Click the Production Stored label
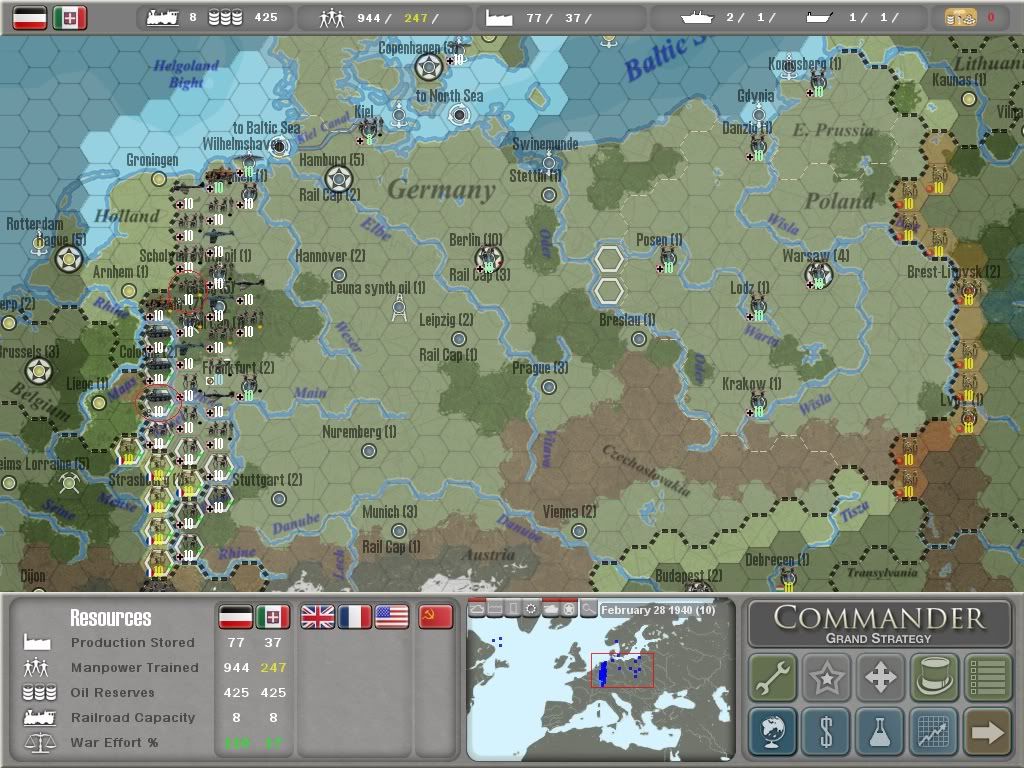The width and height of the screenshot is (1024, 768). click(x=133, y=643)
